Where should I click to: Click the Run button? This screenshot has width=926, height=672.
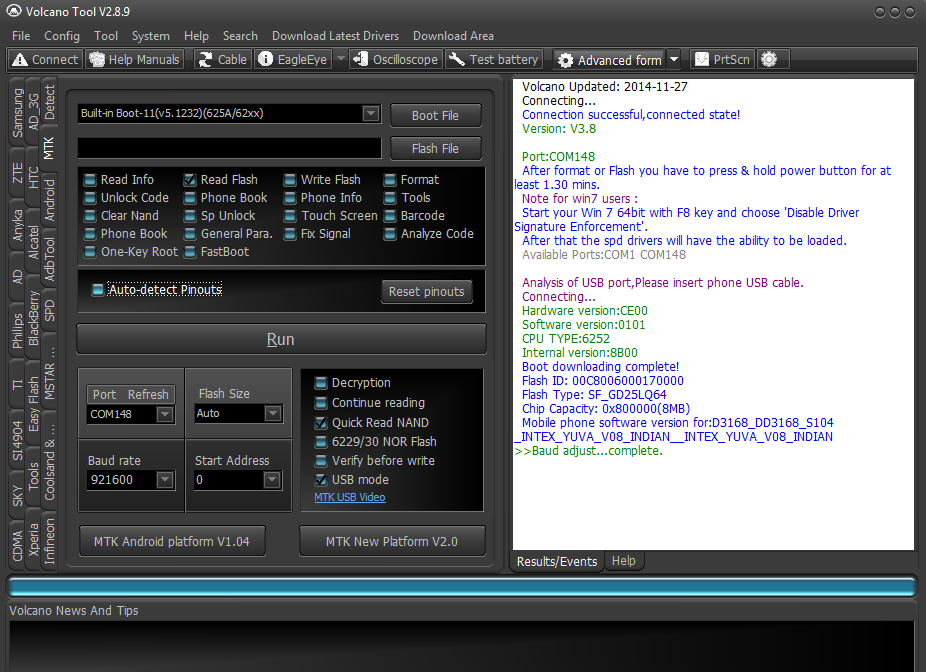pos(281,340)
